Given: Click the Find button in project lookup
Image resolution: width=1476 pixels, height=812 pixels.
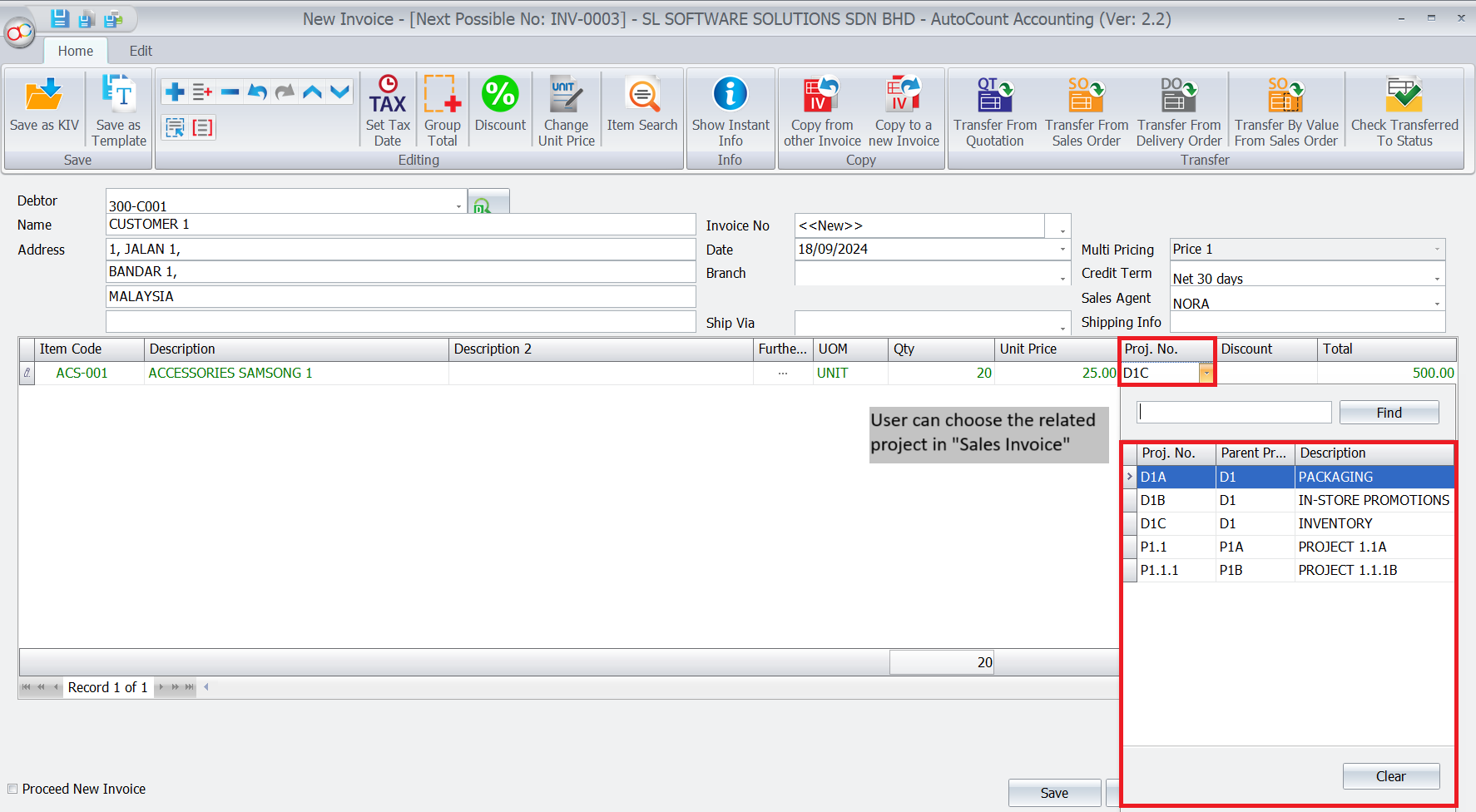Looking at the screenshot, I should [1389, 413].
